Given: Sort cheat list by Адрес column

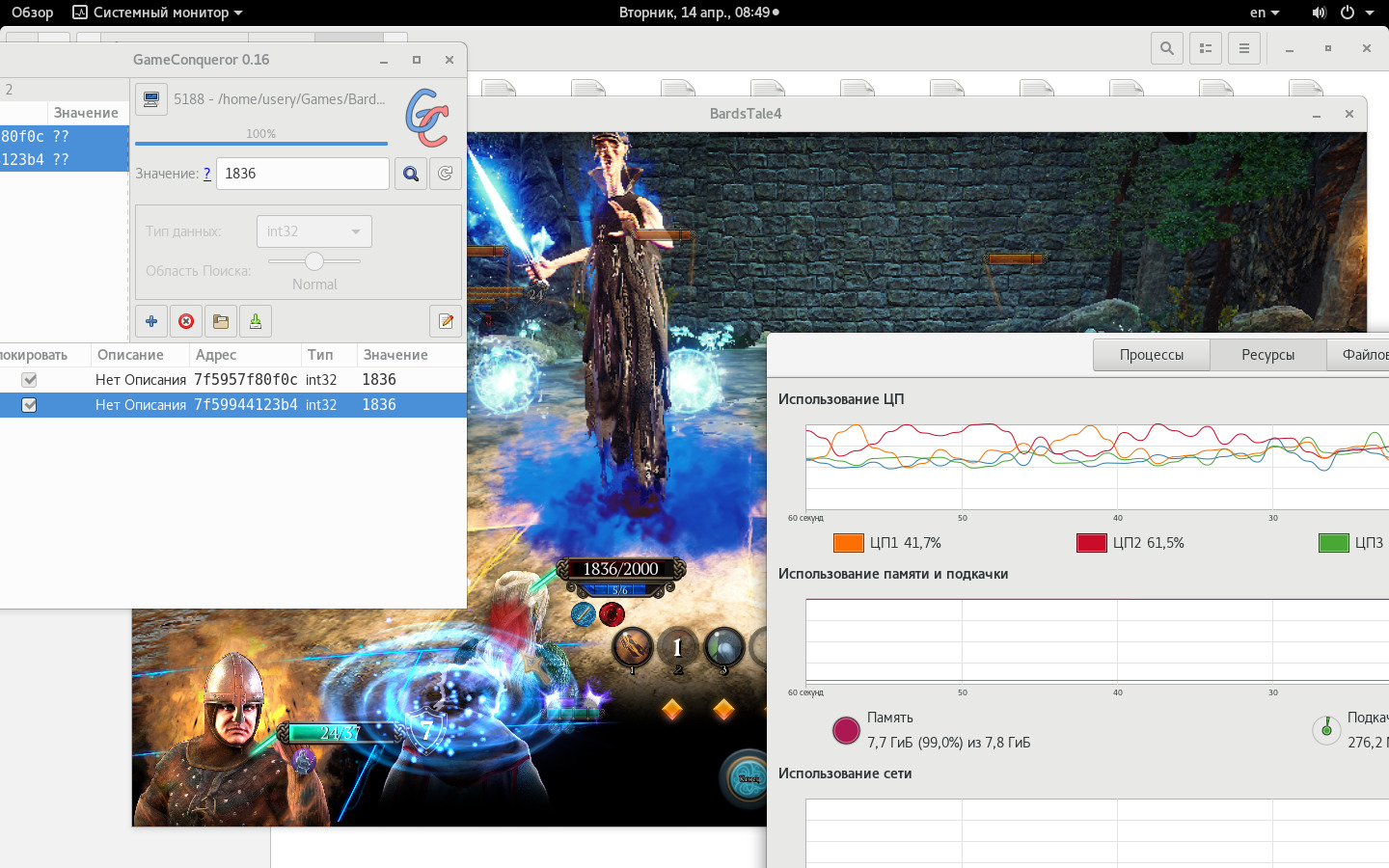Looking at the screenshot, I should [245, 355].
